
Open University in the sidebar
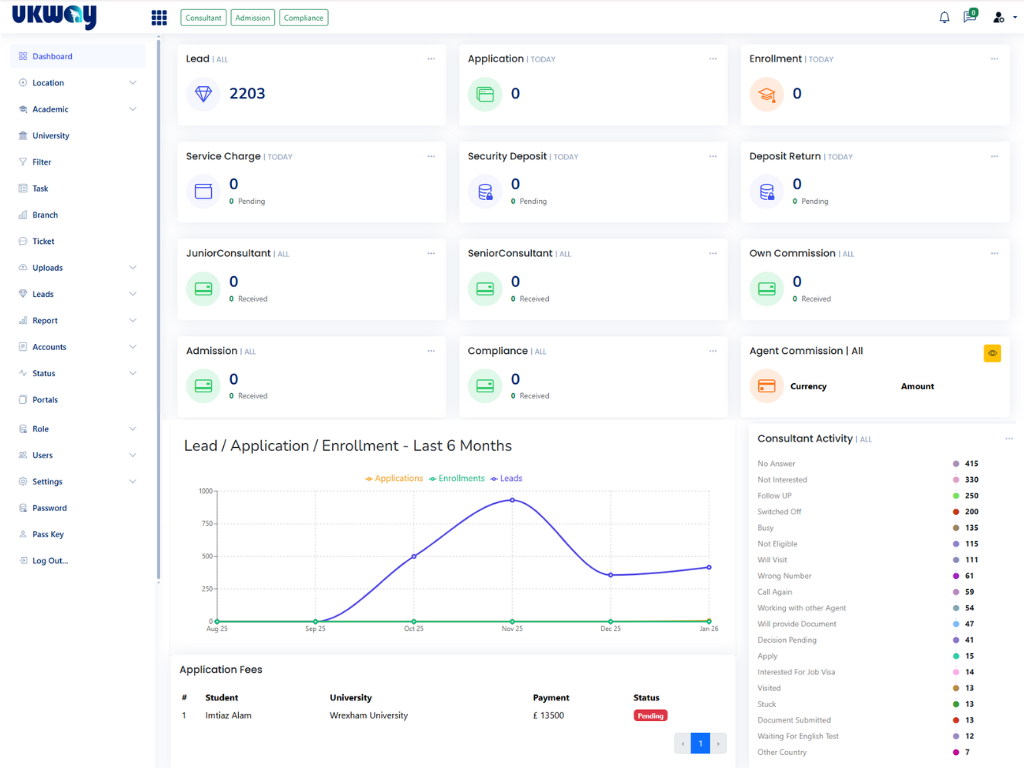[x=50, y=136]
